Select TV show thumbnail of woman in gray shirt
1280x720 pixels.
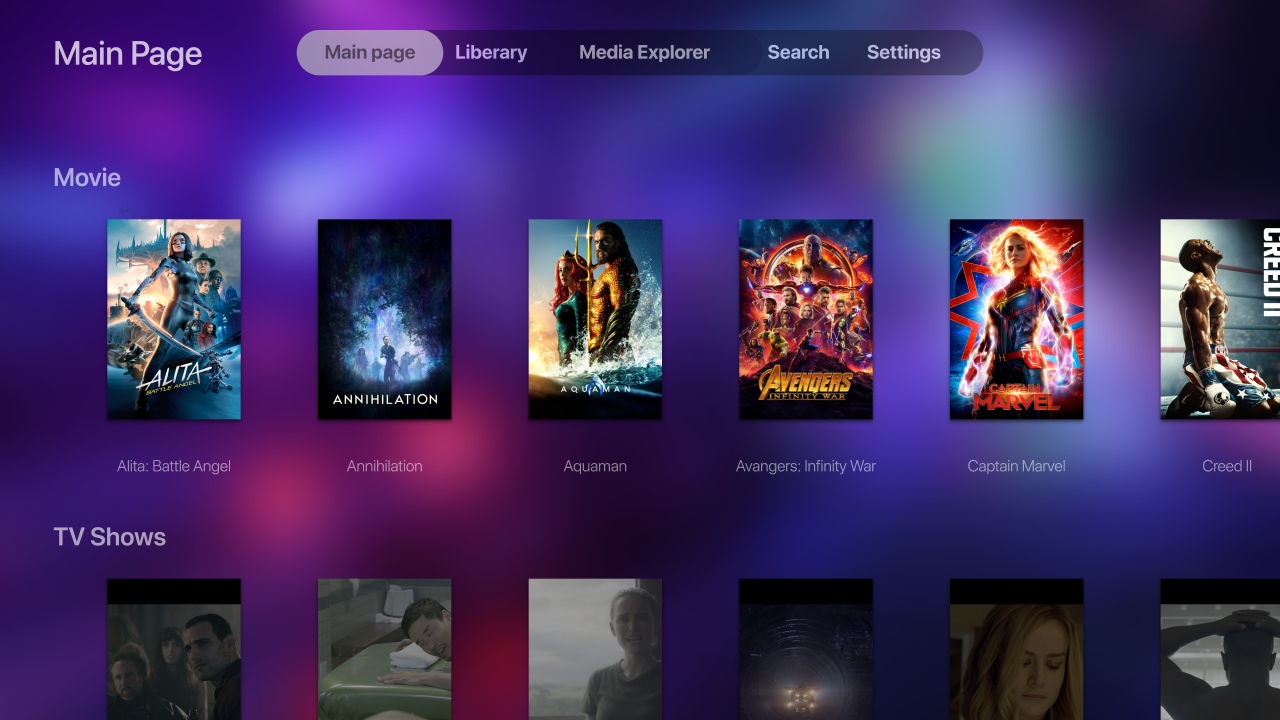tap(595, 649)
